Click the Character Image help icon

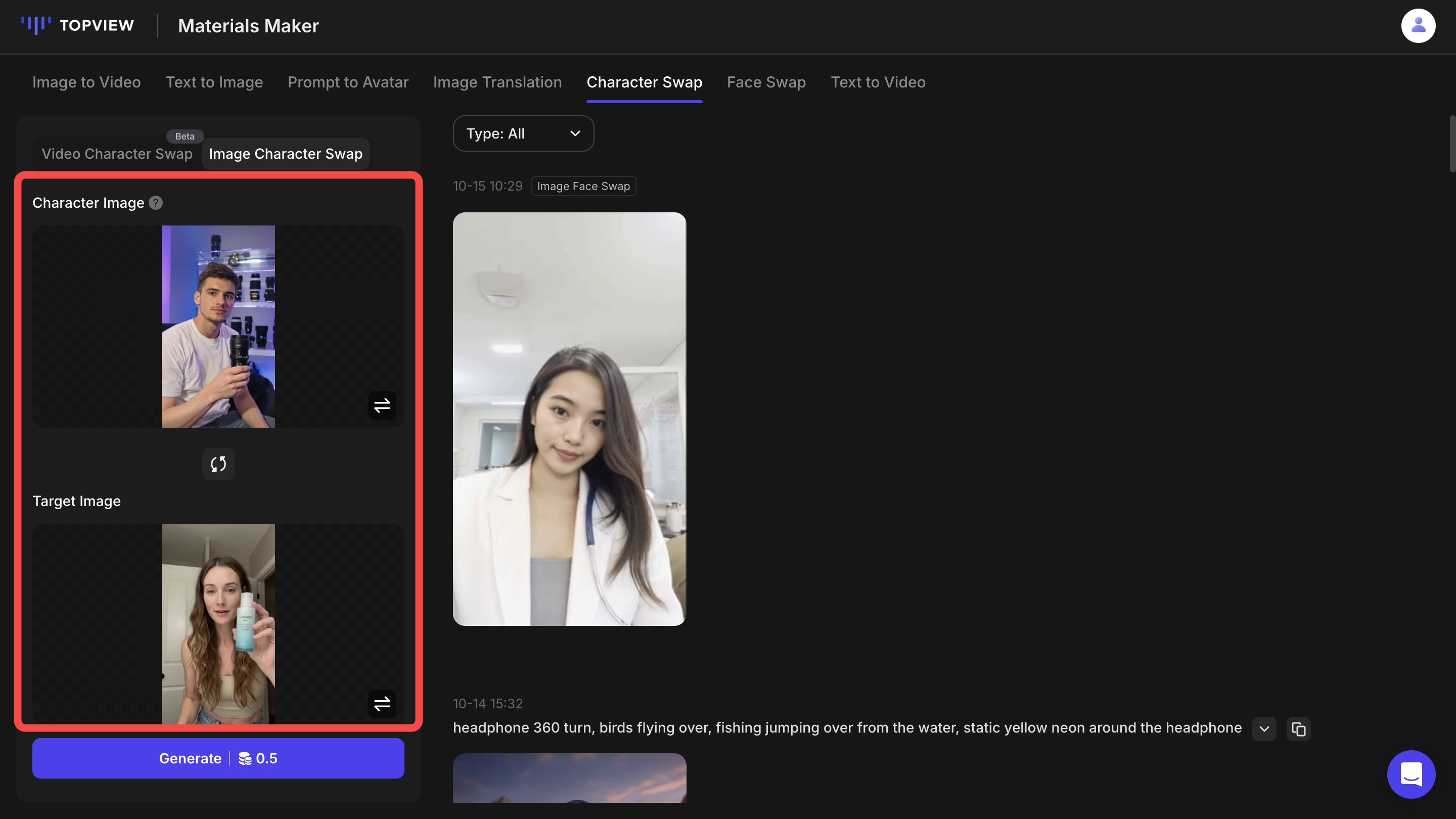[155, 203]
